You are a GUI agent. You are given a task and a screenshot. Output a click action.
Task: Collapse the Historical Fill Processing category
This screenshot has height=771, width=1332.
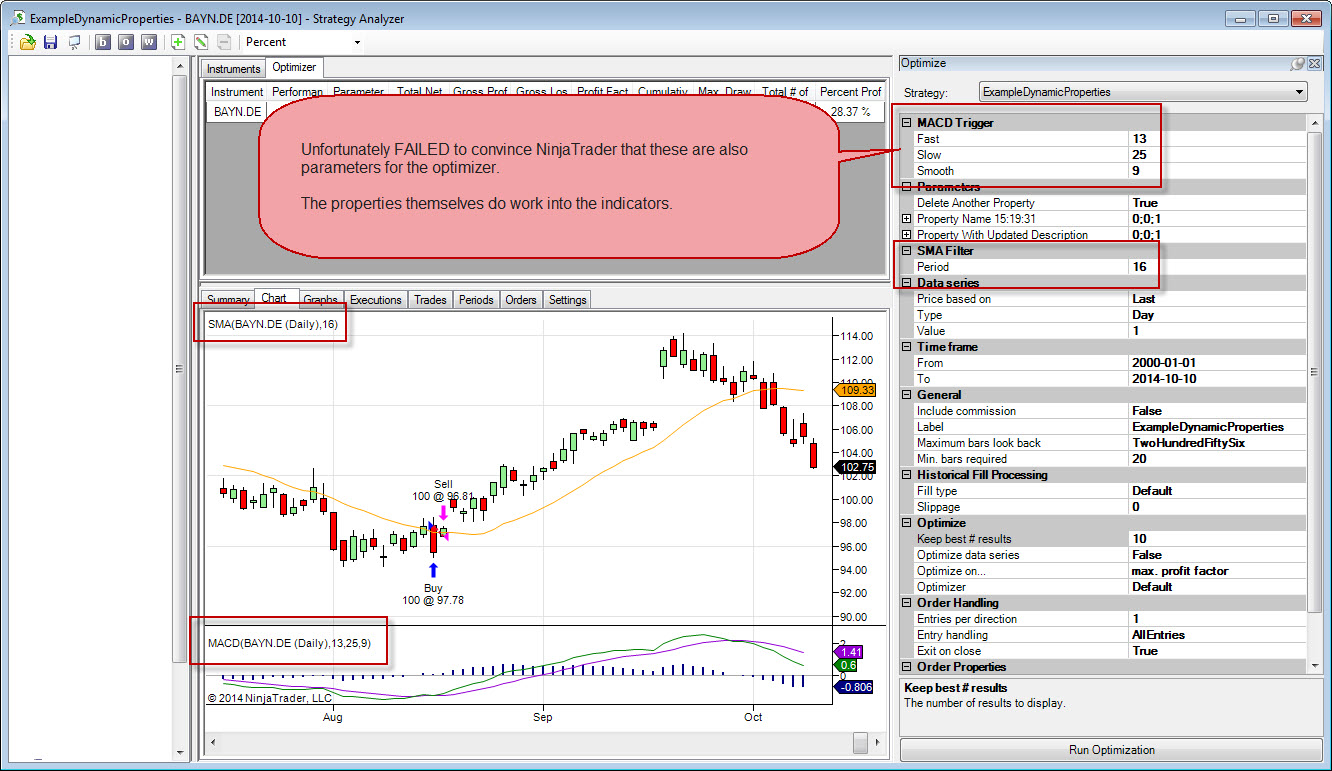tap(907, 475)
